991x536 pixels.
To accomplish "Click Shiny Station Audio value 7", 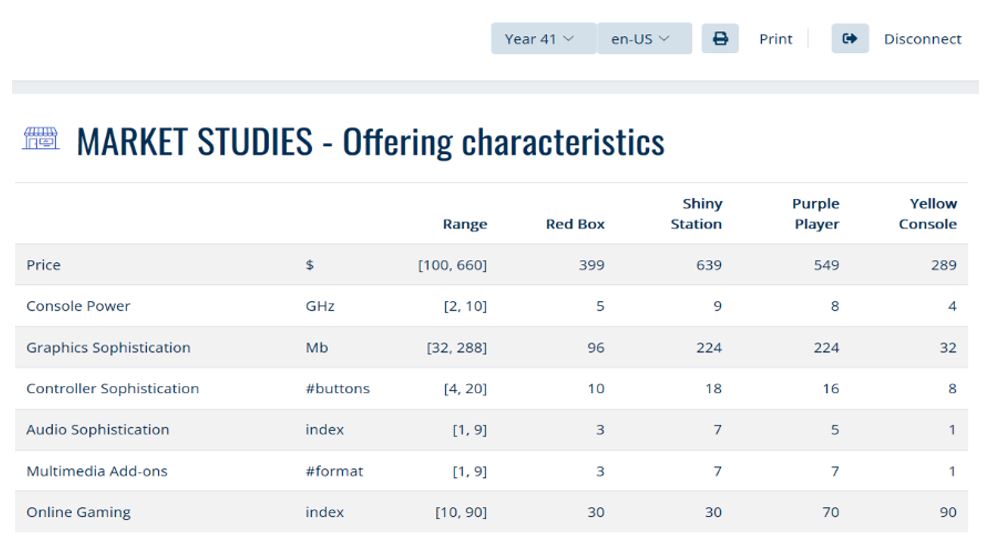I will coord(717,430).
